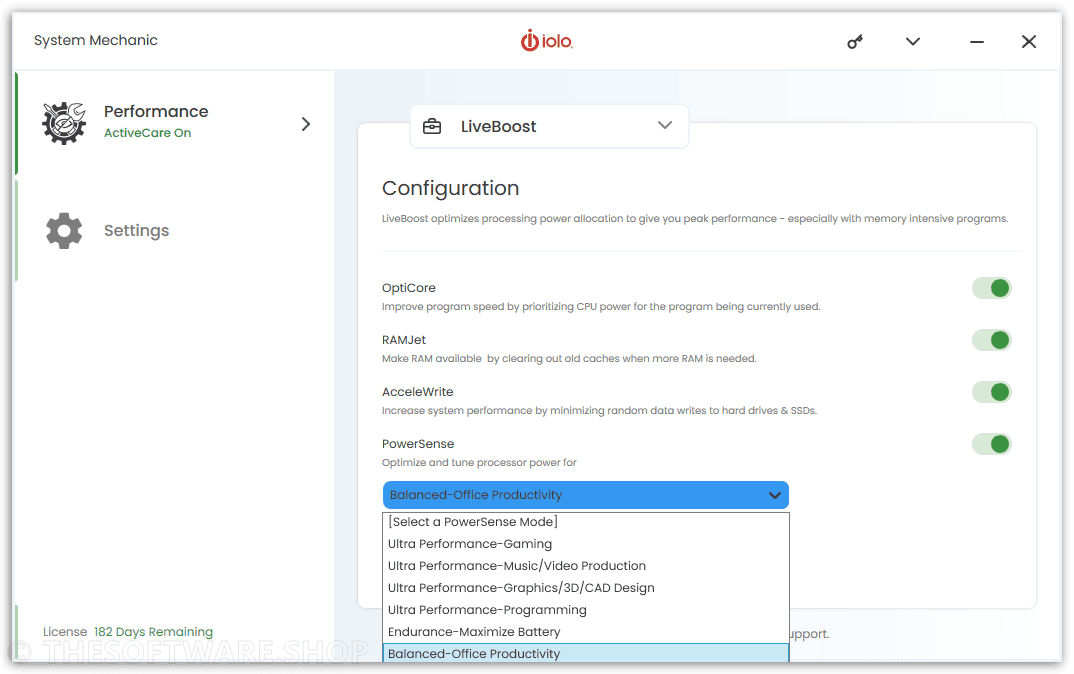Close the System Mechanic window
Viewport: 1074px width, 674px height.
click(x=1029, y=42)
